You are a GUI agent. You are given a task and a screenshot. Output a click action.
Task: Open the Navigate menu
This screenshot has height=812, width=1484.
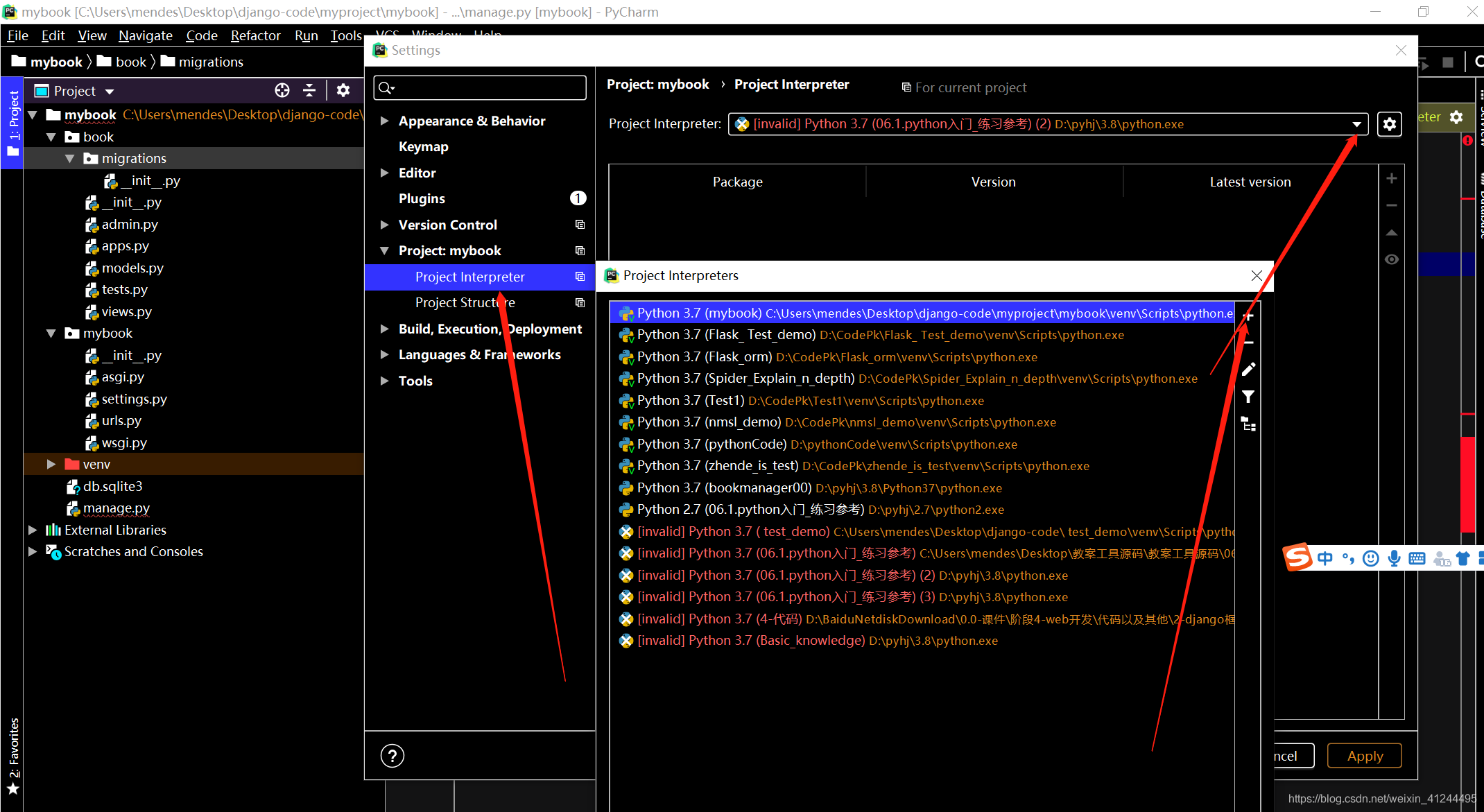click(145, 35)
